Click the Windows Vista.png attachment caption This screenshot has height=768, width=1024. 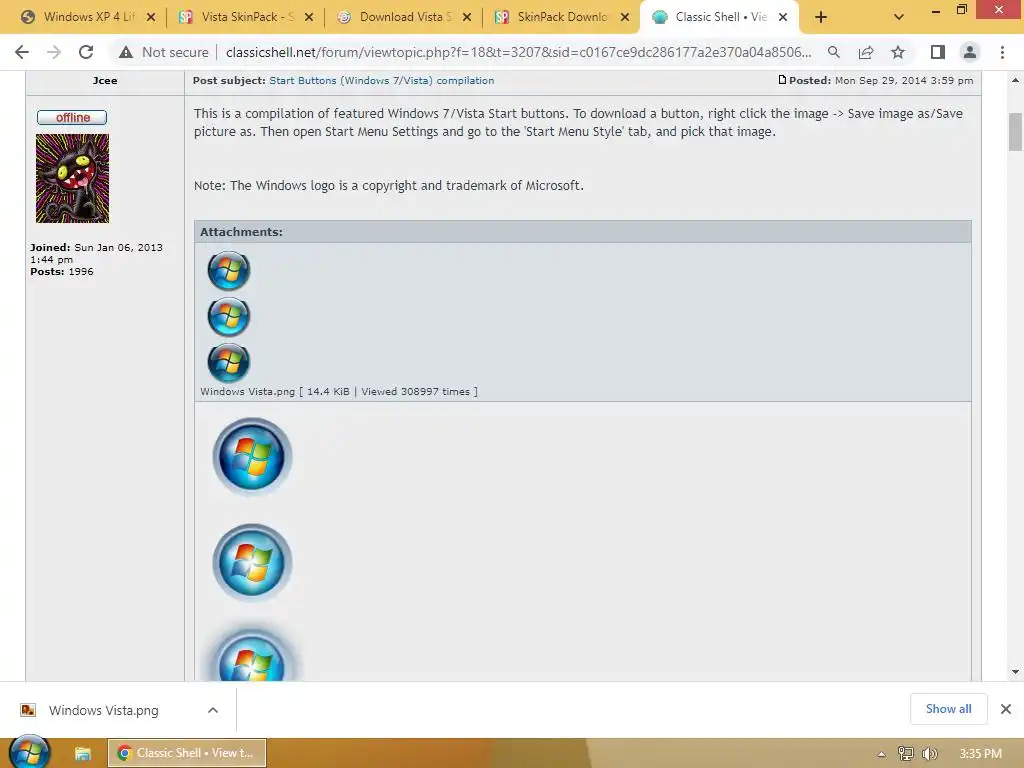[x=339, y=391]
